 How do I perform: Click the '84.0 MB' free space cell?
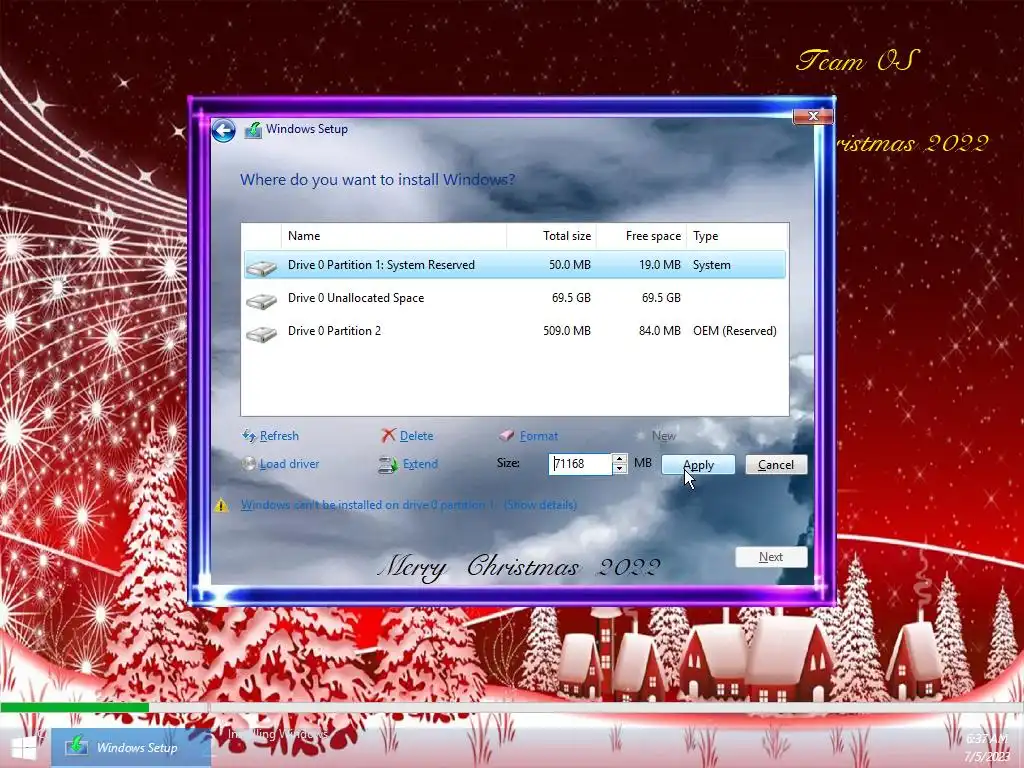pos(660,331)
